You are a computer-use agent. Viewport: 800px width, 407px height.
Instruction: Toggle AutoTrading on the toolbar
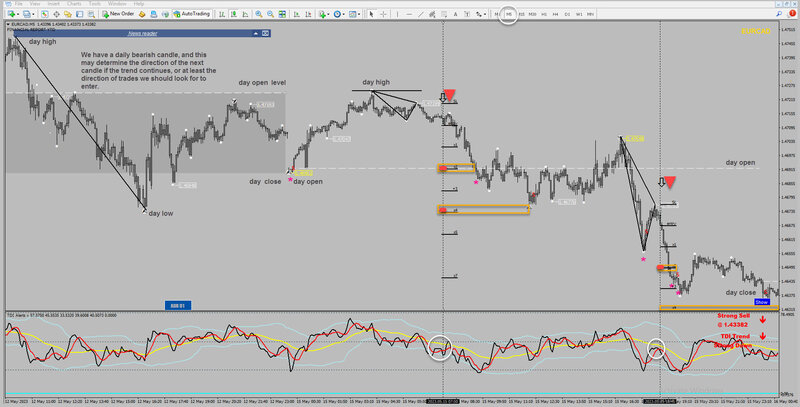[192, 14]
